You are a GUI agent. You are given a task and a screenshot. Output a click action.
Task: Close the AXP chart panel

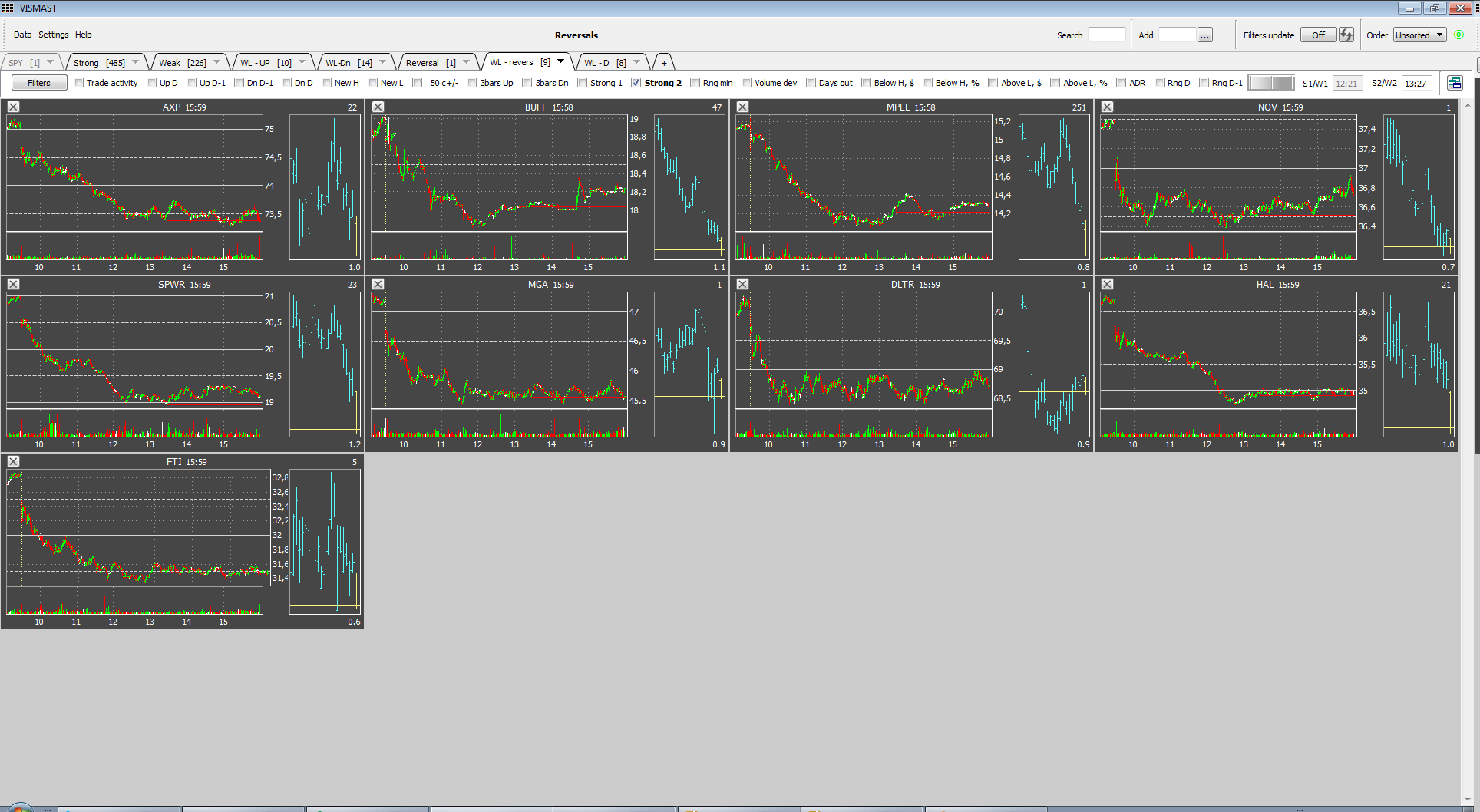coord(13,107)
